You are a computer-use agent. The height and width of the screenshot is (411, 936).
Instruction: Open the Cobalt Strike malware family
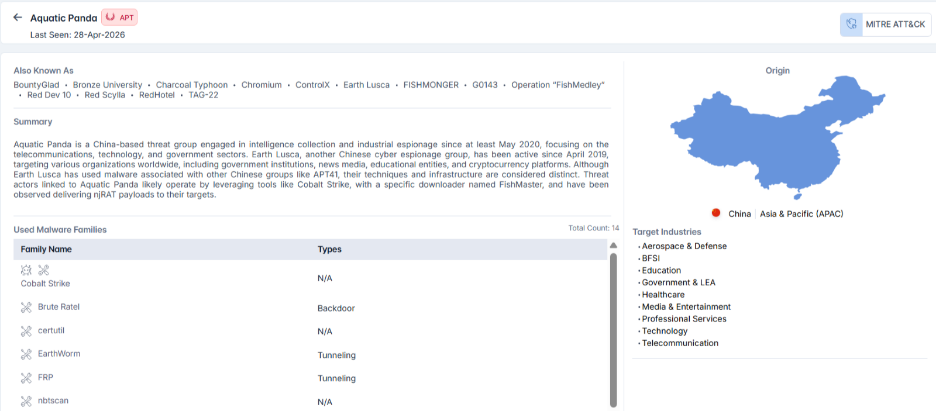click(45, 283)
